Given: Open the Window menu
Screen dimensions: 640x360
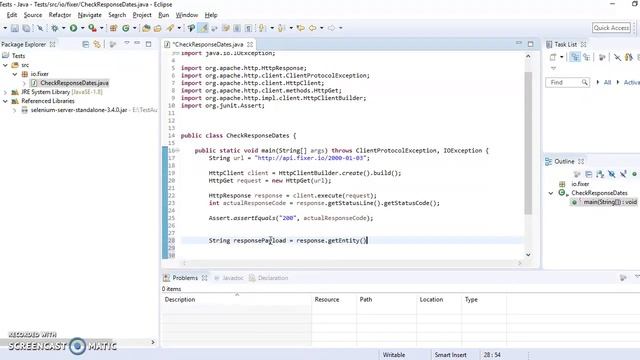Looking at the screenshot, I should click(187, 15).
